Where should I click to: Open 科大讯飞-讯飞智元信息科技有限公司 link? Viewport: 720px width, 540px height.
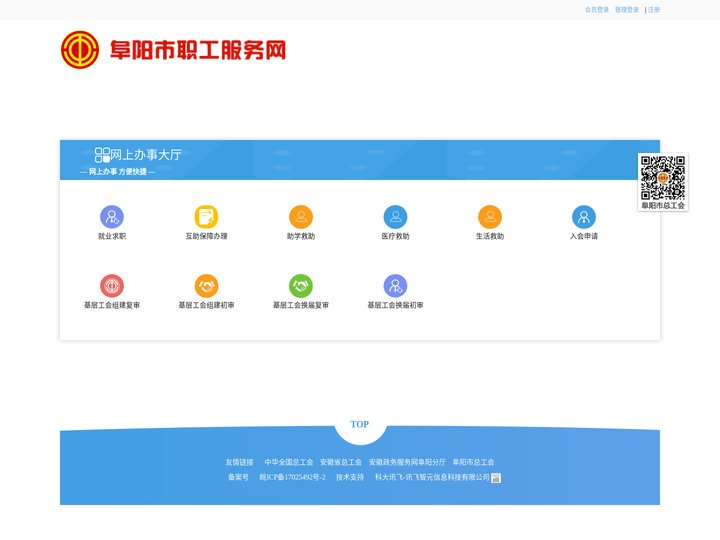pyautogui.click(x=432, y=477)
